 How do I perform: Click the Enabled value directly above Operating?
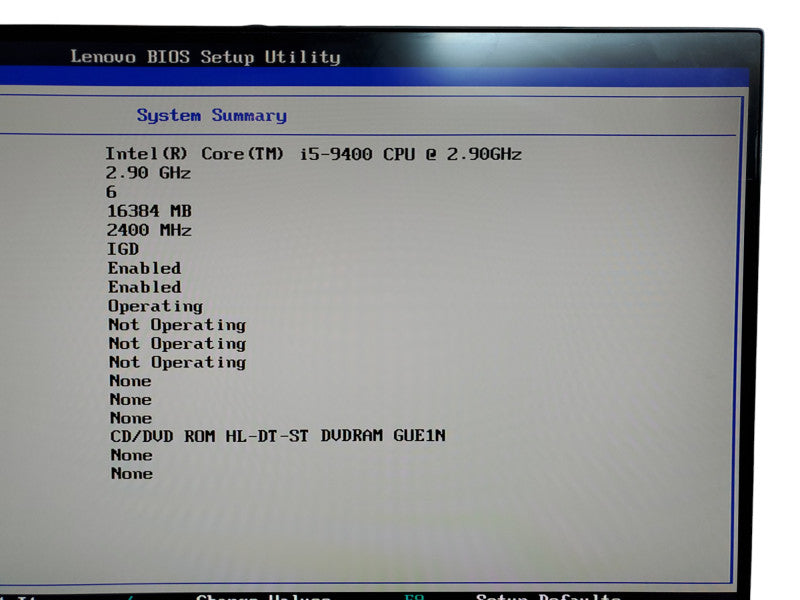coord(144,287)
